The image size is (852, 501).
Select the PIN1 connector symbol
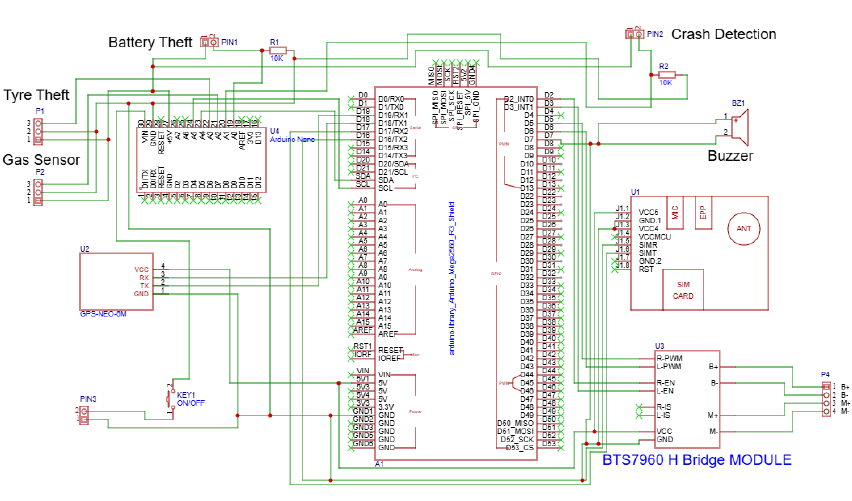coord(209,41)
